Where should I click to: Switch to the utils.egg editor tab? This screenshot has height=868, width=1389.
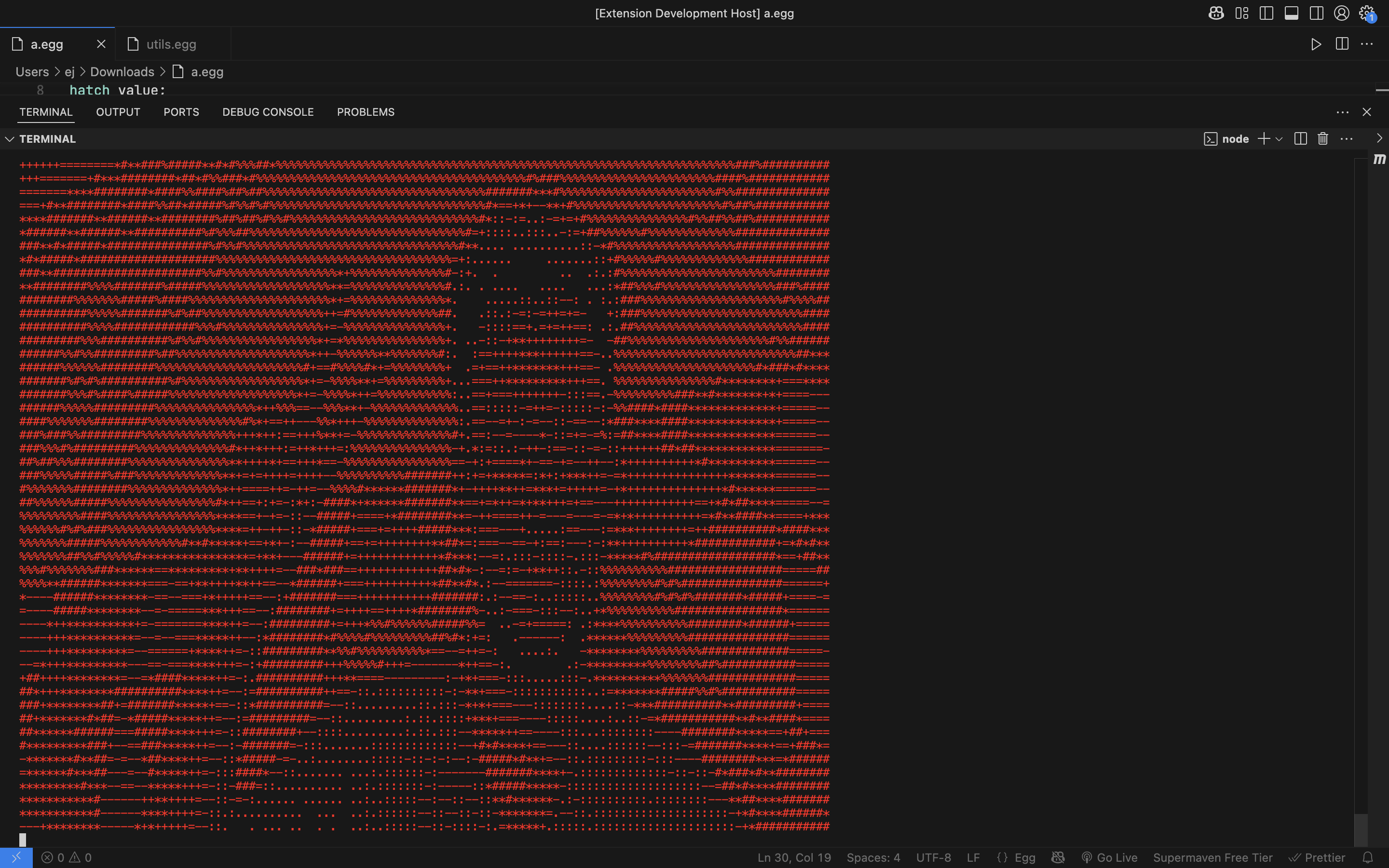171,44
